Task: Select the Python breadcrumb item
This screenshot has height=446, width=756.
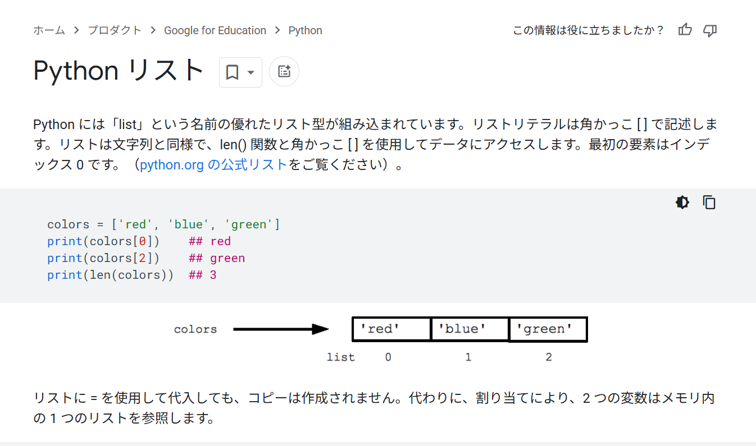Action: point(305,30)
